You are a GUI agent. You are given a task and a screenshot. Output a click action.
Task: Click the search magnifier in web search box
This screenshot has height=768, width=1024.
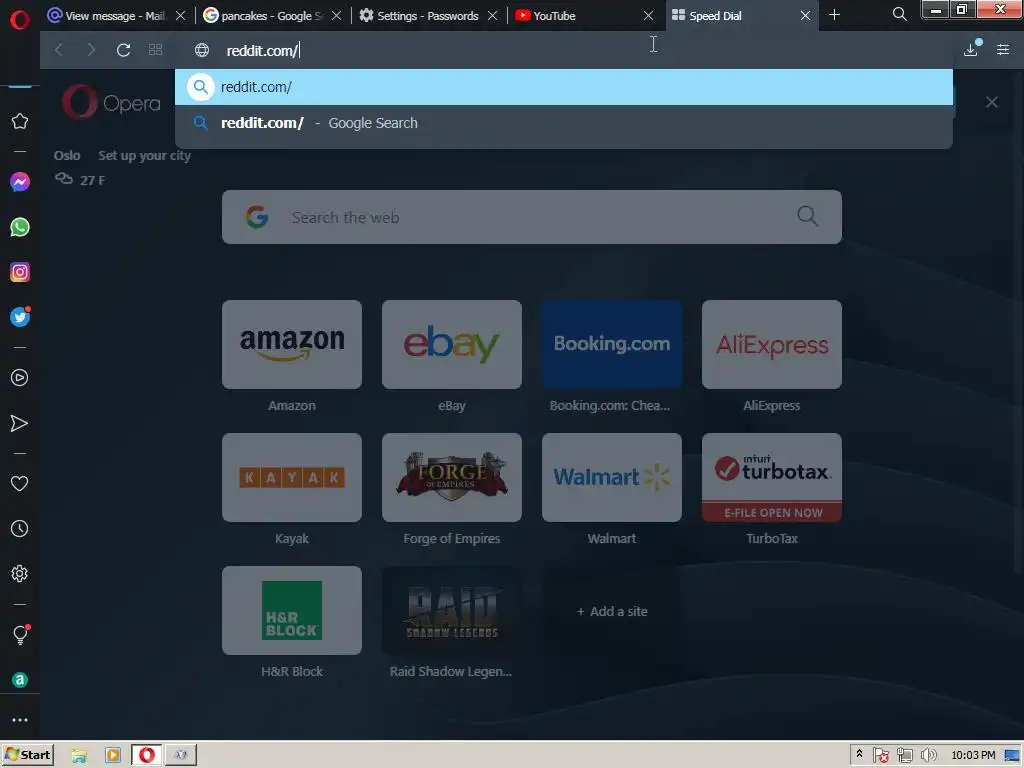(807, 216)
